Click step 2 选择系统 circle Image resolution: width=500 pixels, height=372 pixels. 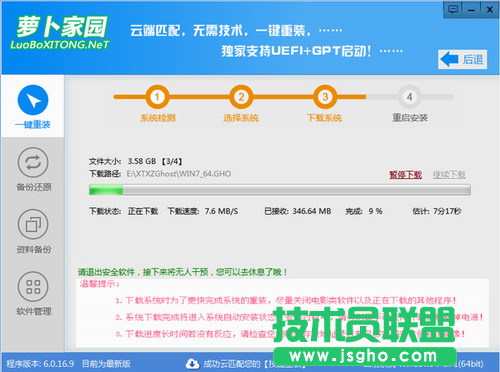[241, 97]
